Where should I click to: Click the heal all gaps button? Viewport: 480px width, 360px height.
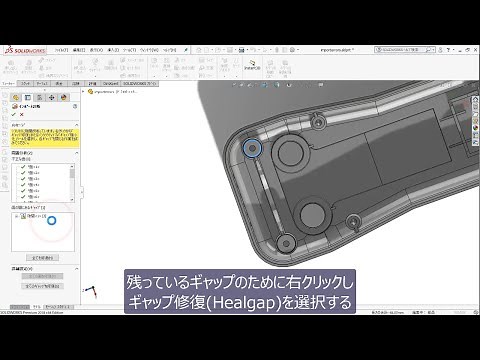(42, 286)
